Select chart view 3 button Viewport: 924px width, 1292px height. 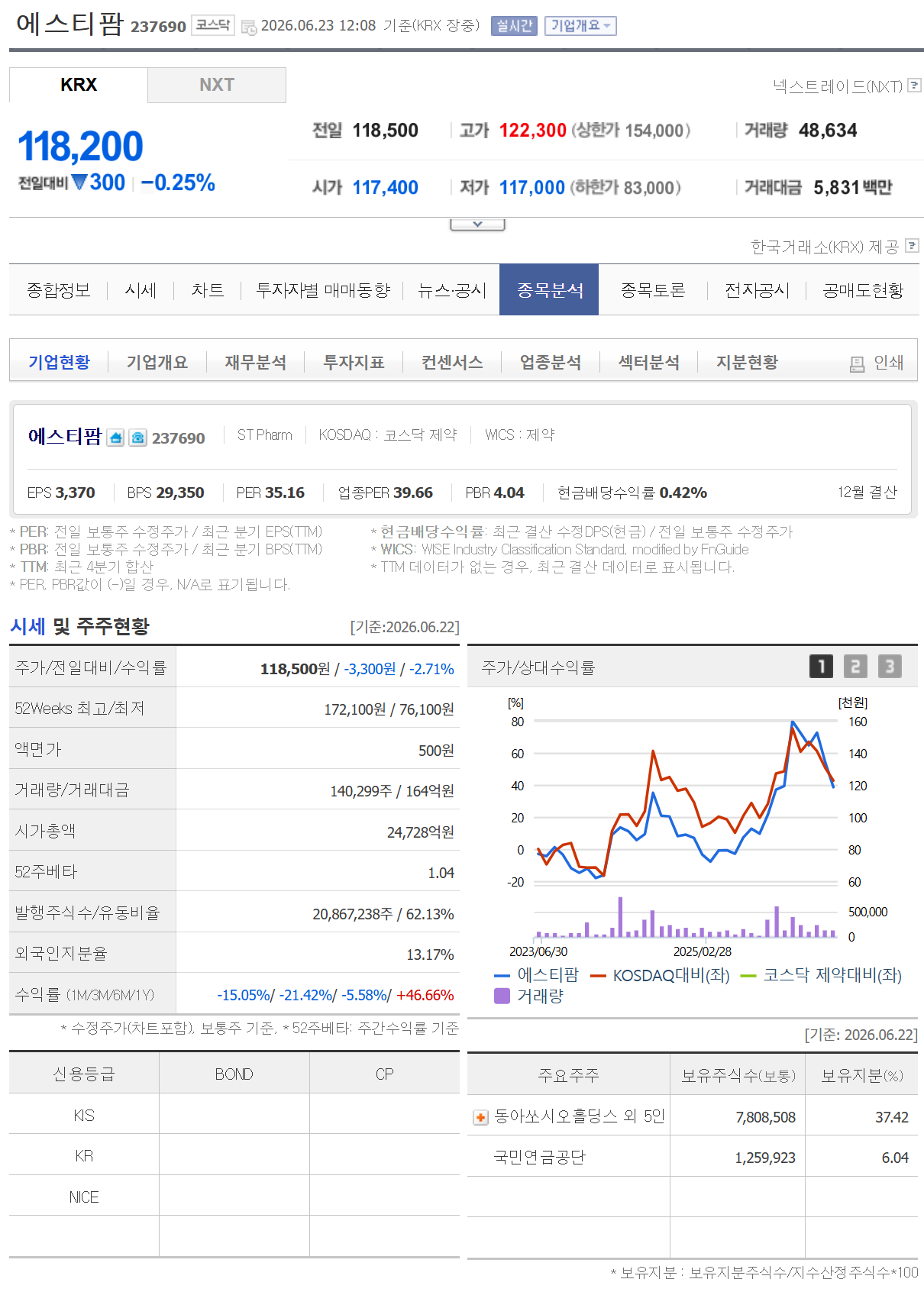point(890,667)
